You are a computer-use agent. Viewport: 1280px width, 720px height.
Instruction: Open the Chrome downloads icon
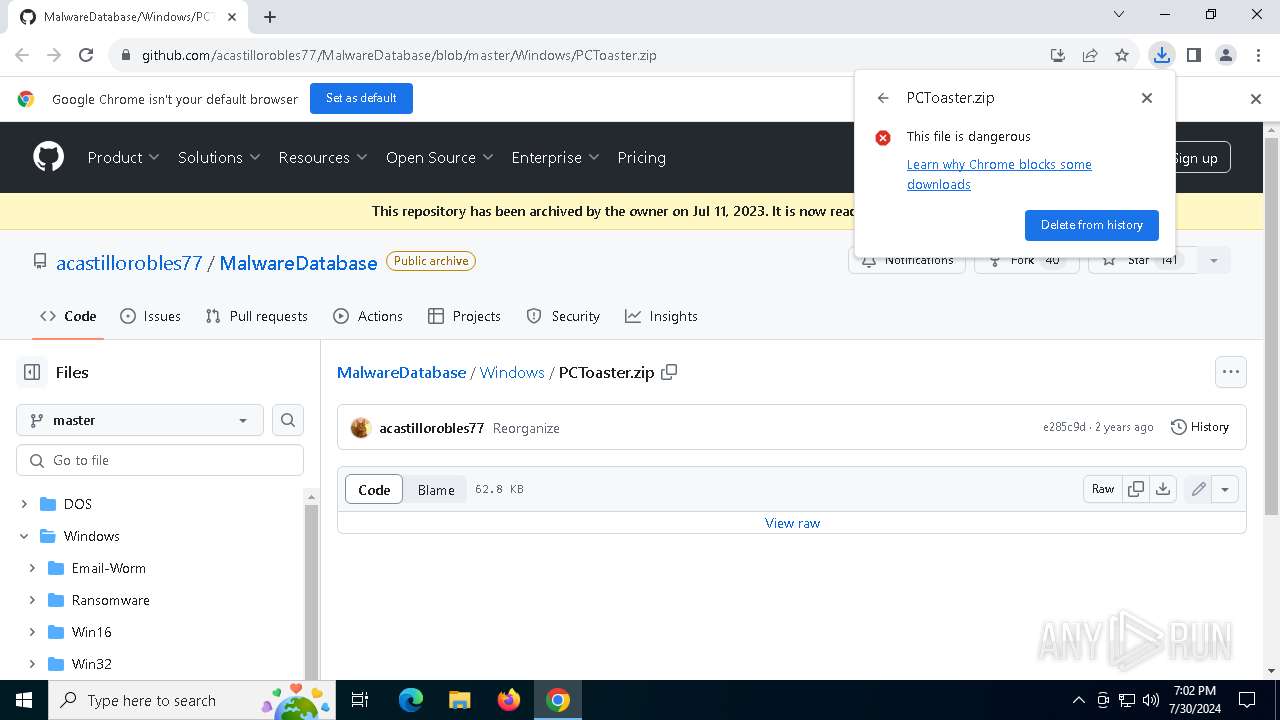point(1161,55)
